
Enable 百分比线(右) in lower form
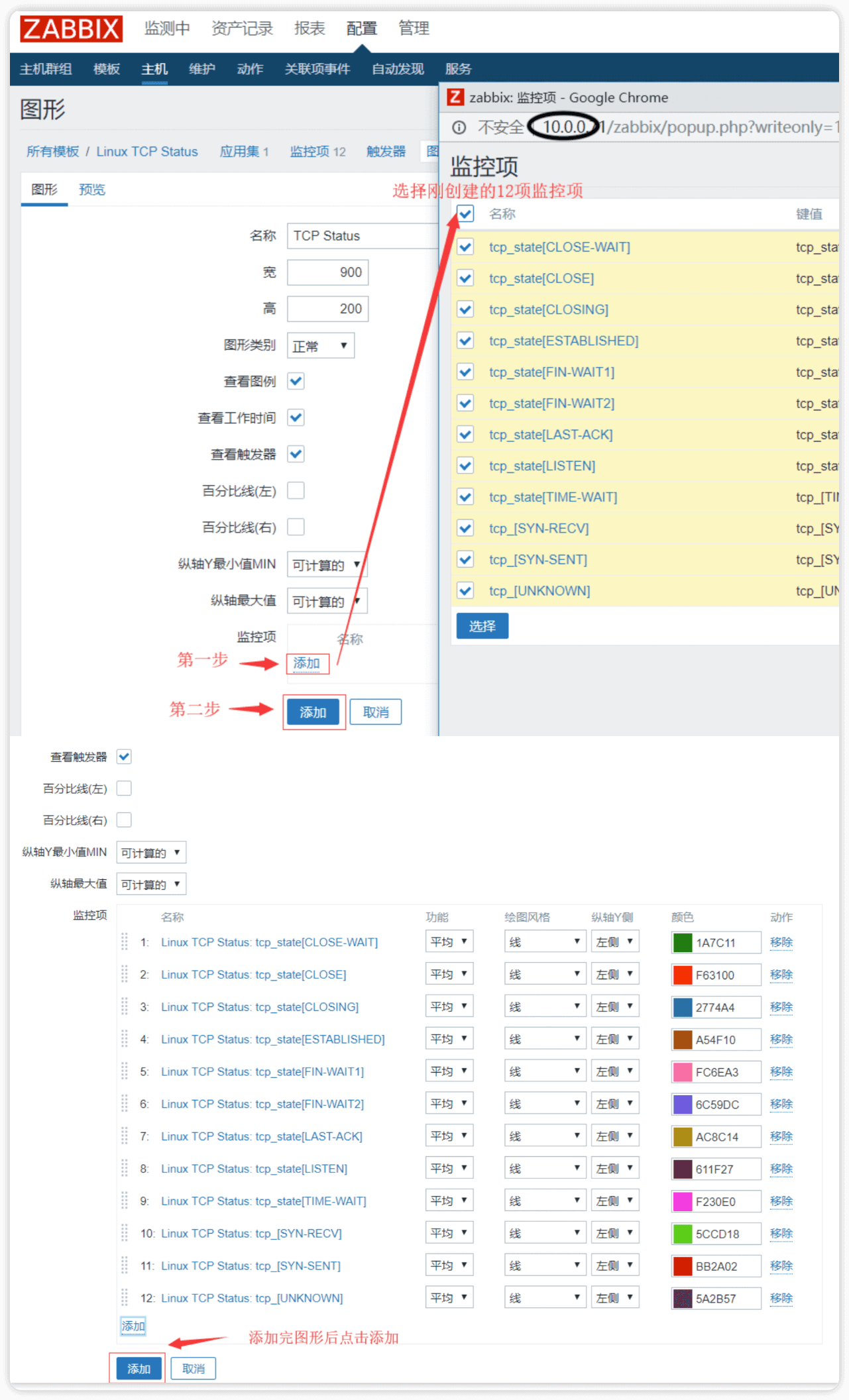[x=124, y=820]
